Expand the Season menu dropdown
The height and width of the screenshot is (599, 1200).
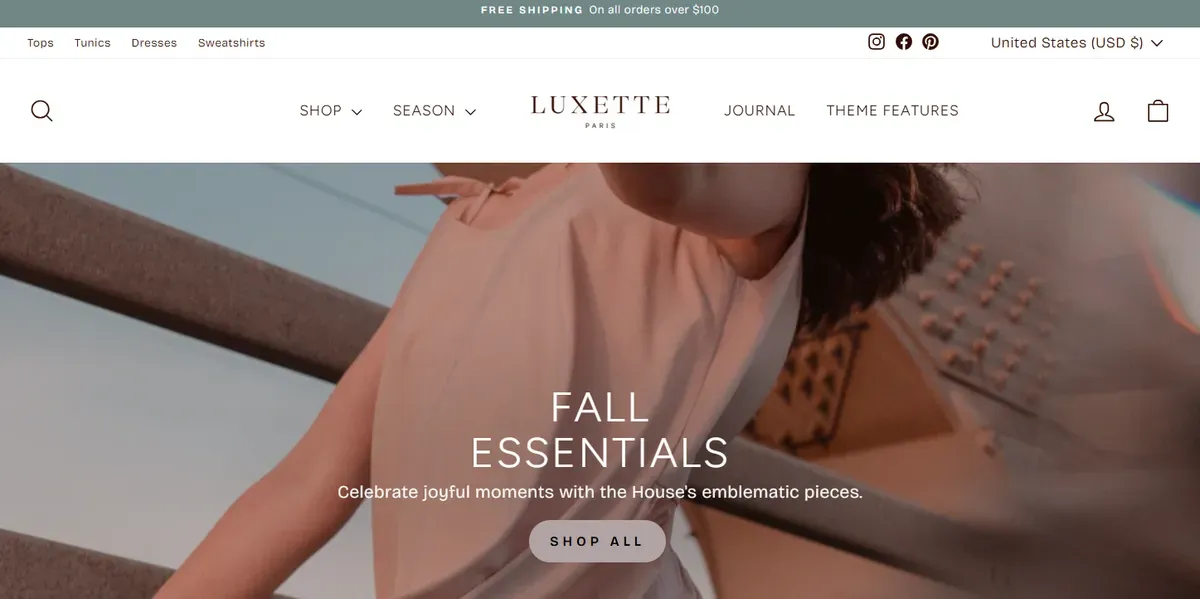pyautogui.click(x=434, y=111)
